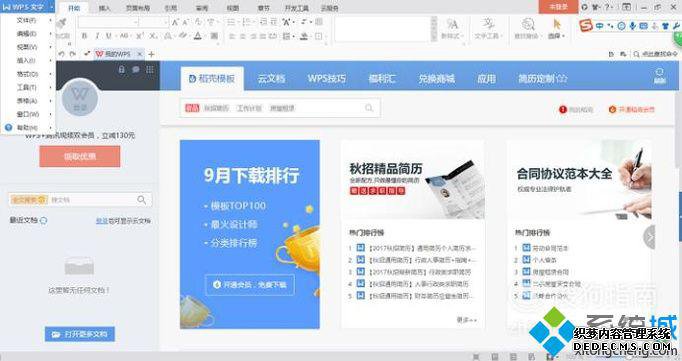Click the Italic formatting icon
Image resolution: width=682 pixels, height=361 pixels.
tap(97, 36)
